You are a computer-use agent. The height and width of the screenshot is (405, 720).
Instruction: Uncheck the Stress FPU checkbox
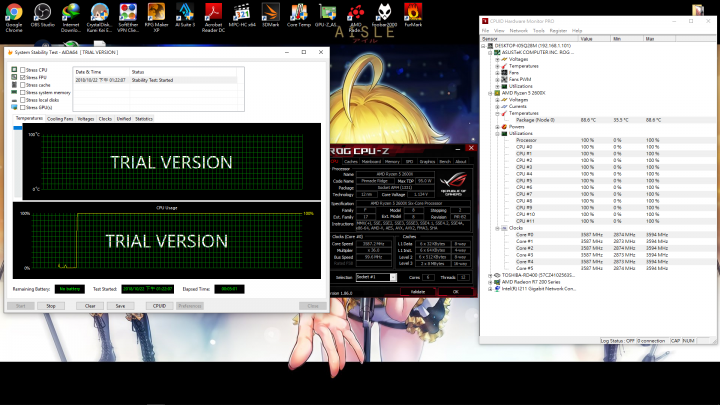point(22,78)
